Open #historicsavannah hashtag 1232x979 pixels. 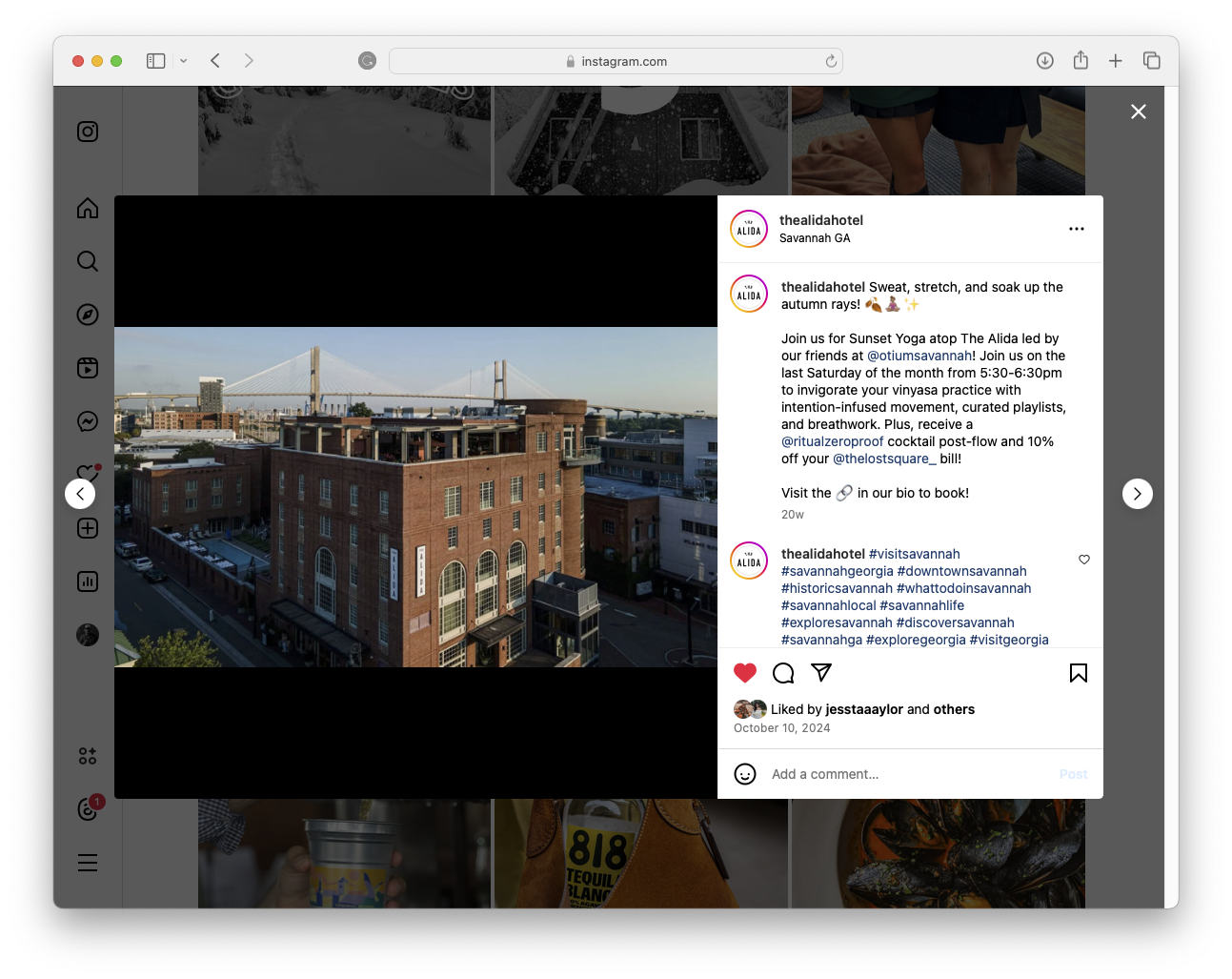click(837, 588)
